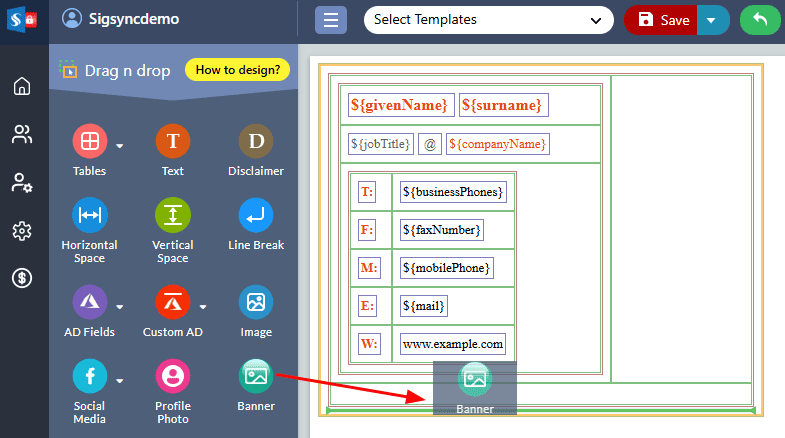Add a Vertical Space element
785x438 pixels.
[173, 215]
